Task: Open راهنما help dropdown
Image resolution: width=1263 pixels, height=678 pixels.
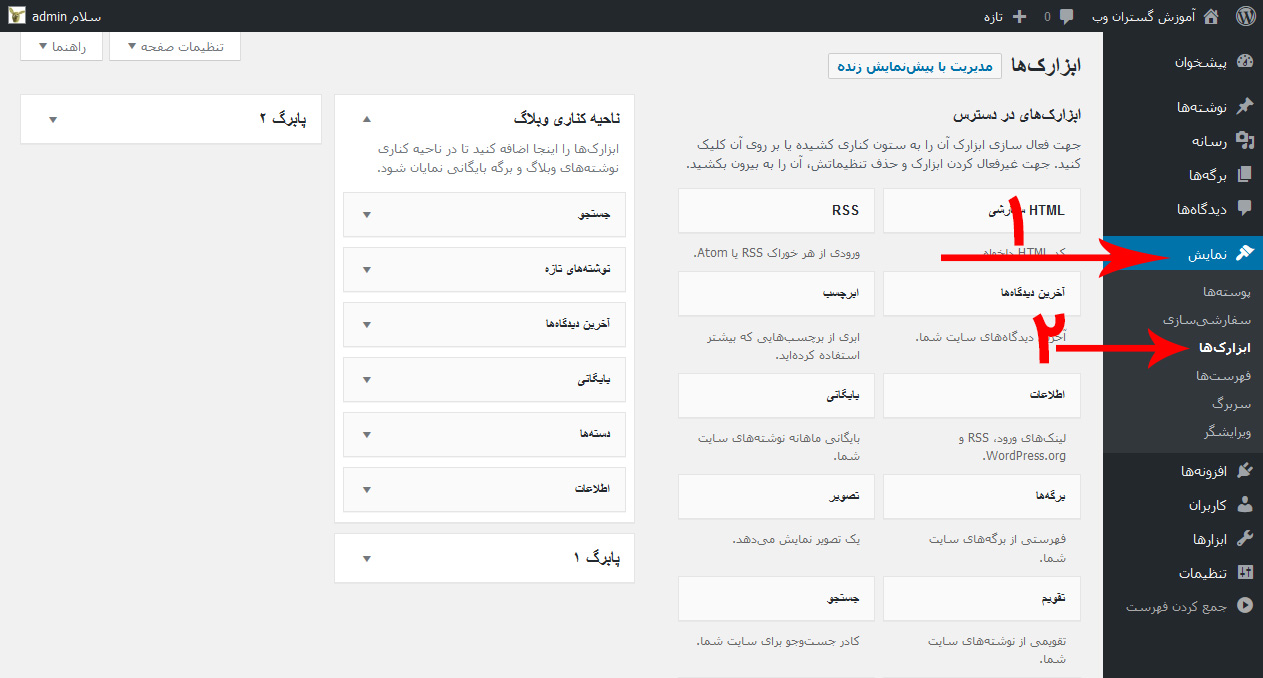Action: [61, 47]
